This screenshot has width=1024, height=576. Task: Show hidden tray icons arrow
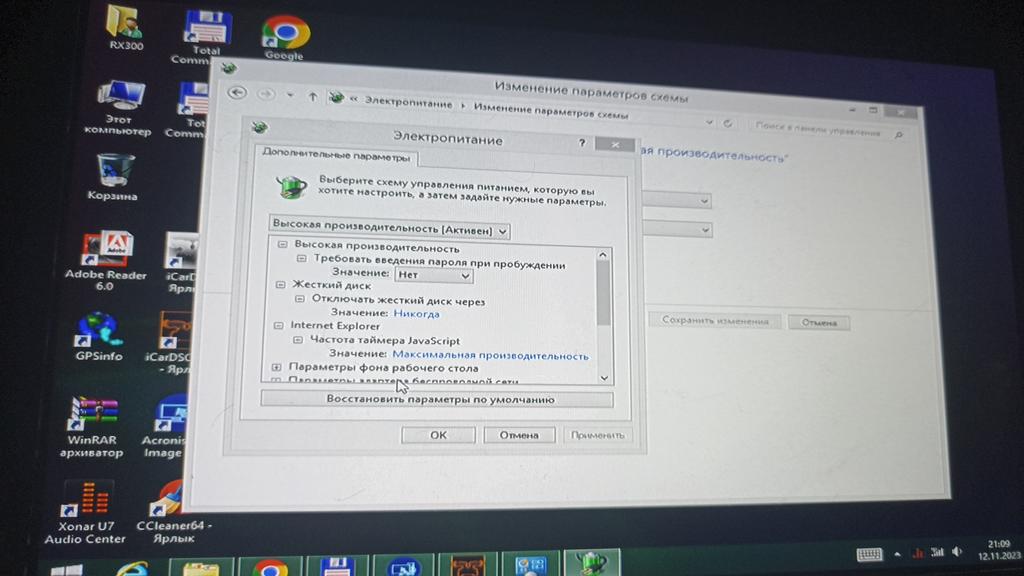[x=897, y=554]
